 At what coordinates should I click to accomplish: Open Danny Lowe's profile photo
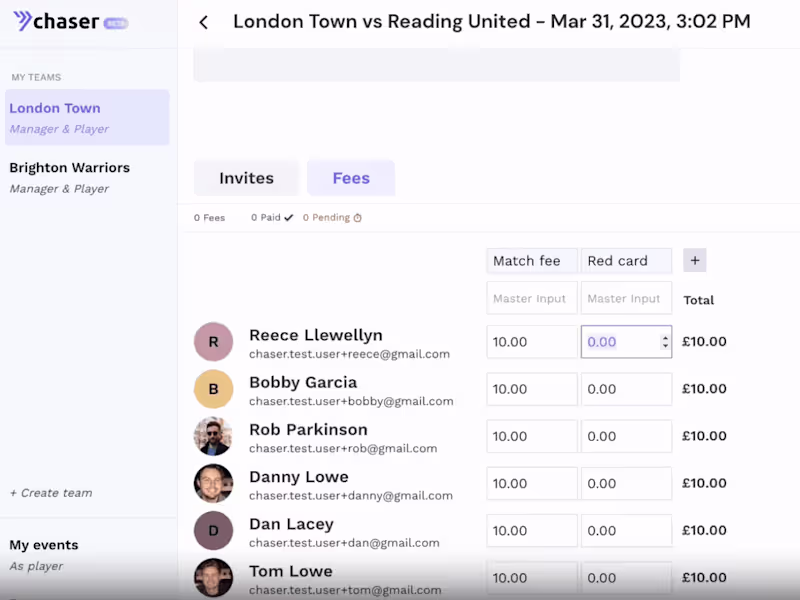213,483
